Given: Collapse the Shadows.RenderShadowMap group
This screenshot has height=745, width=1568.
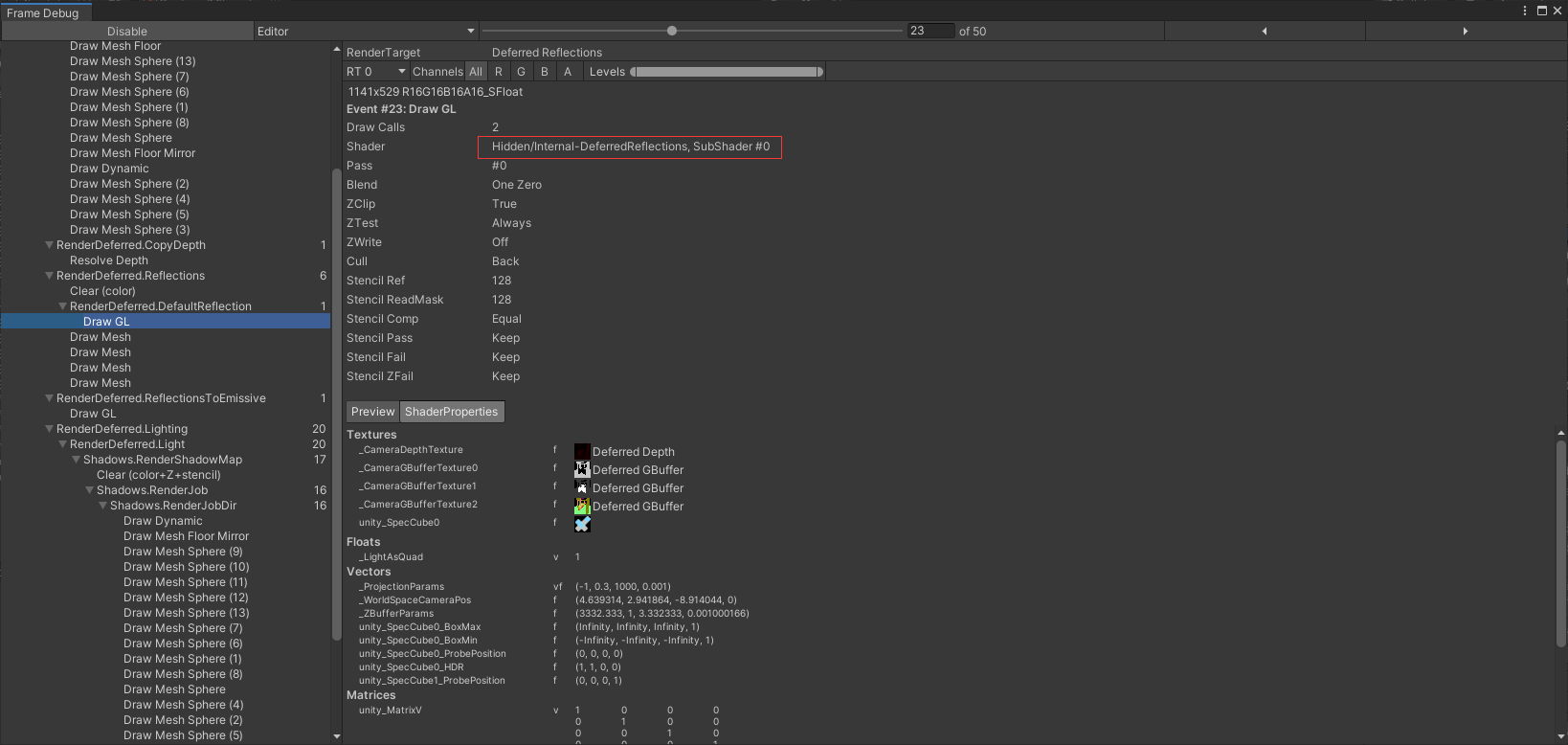Looking at the screenshot, I should pyautogui.click(x=77, y=460).
